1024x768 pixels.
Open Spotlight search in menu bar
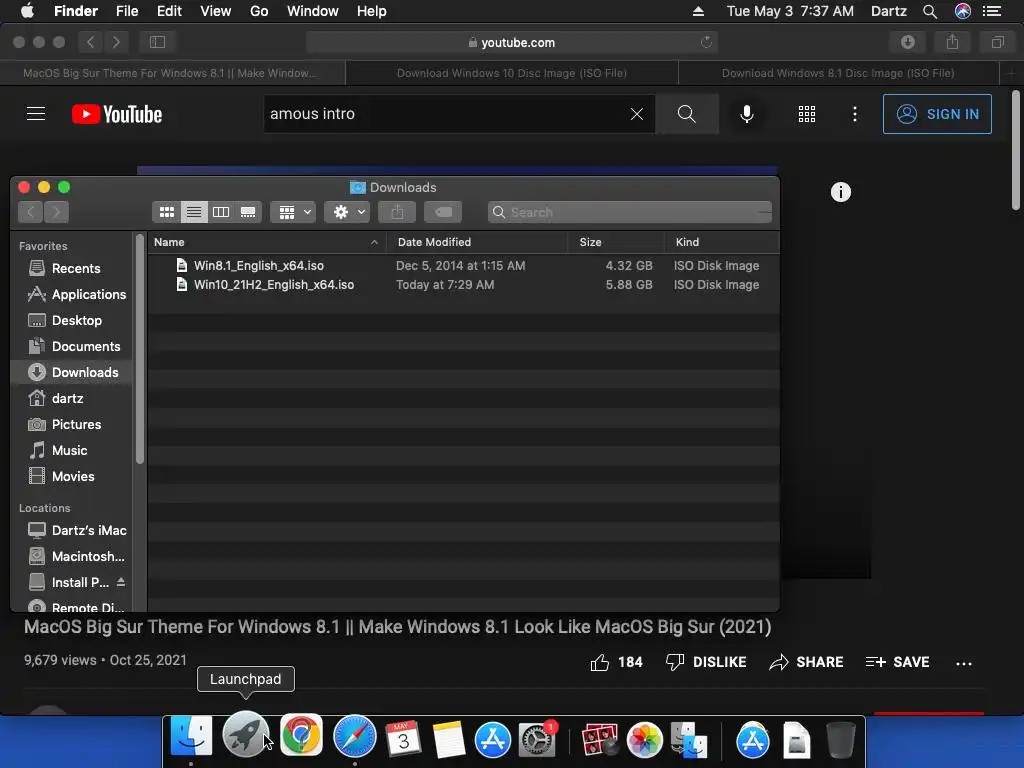(930, 11)
